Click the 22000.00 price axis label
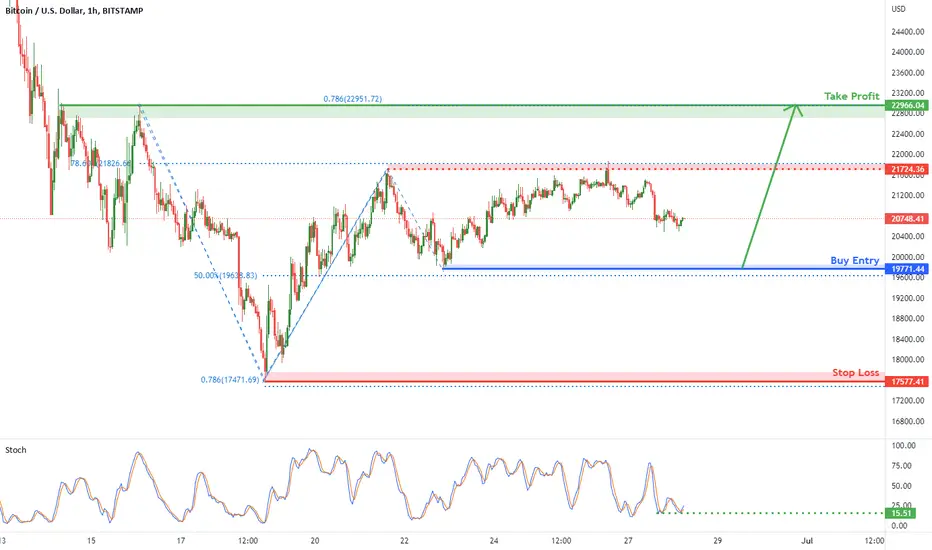 click(x=908, y=155)
